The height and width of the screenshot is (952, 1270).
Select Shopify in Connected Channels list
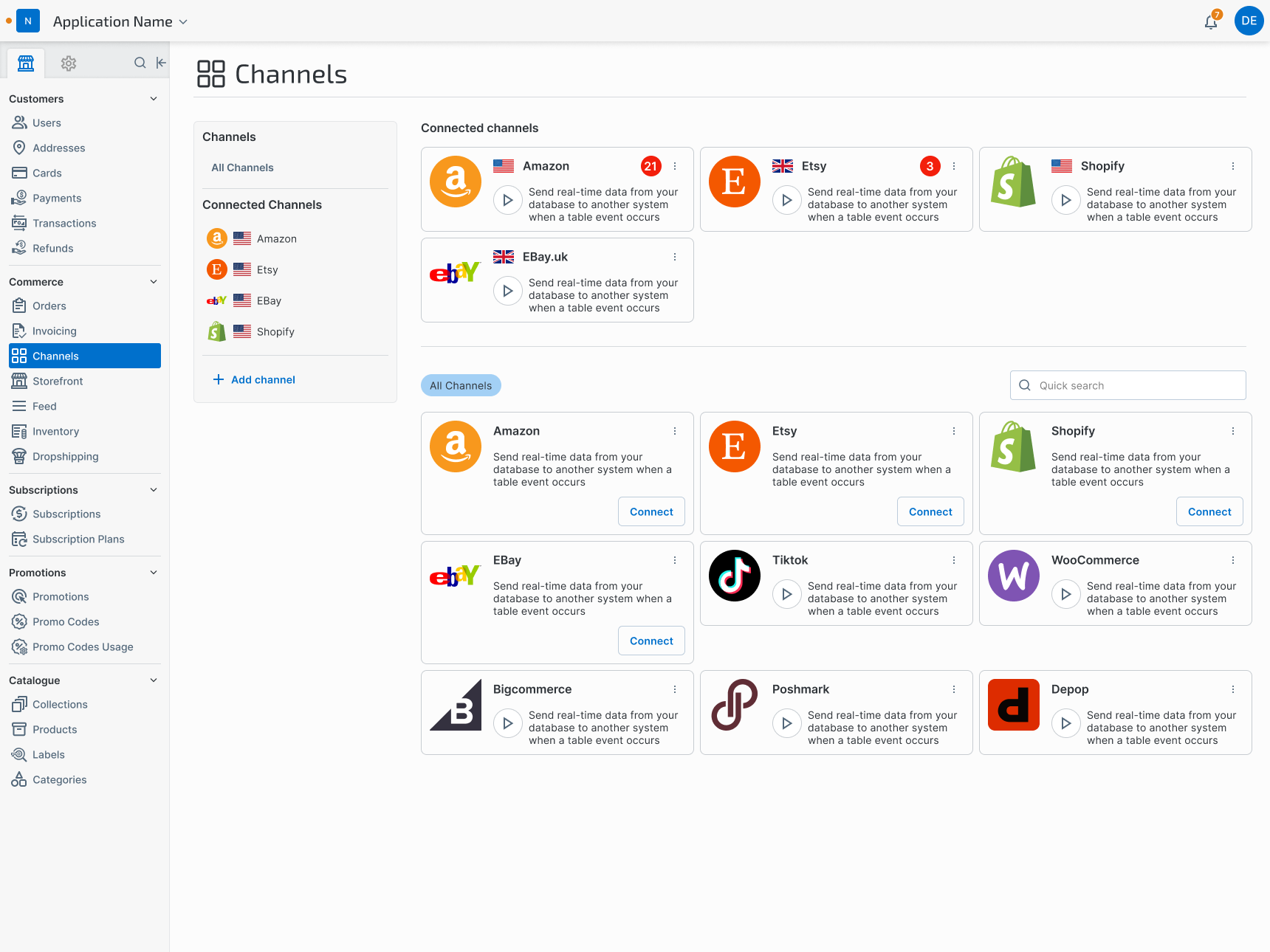pyautogui.click(x=295, y=331)
